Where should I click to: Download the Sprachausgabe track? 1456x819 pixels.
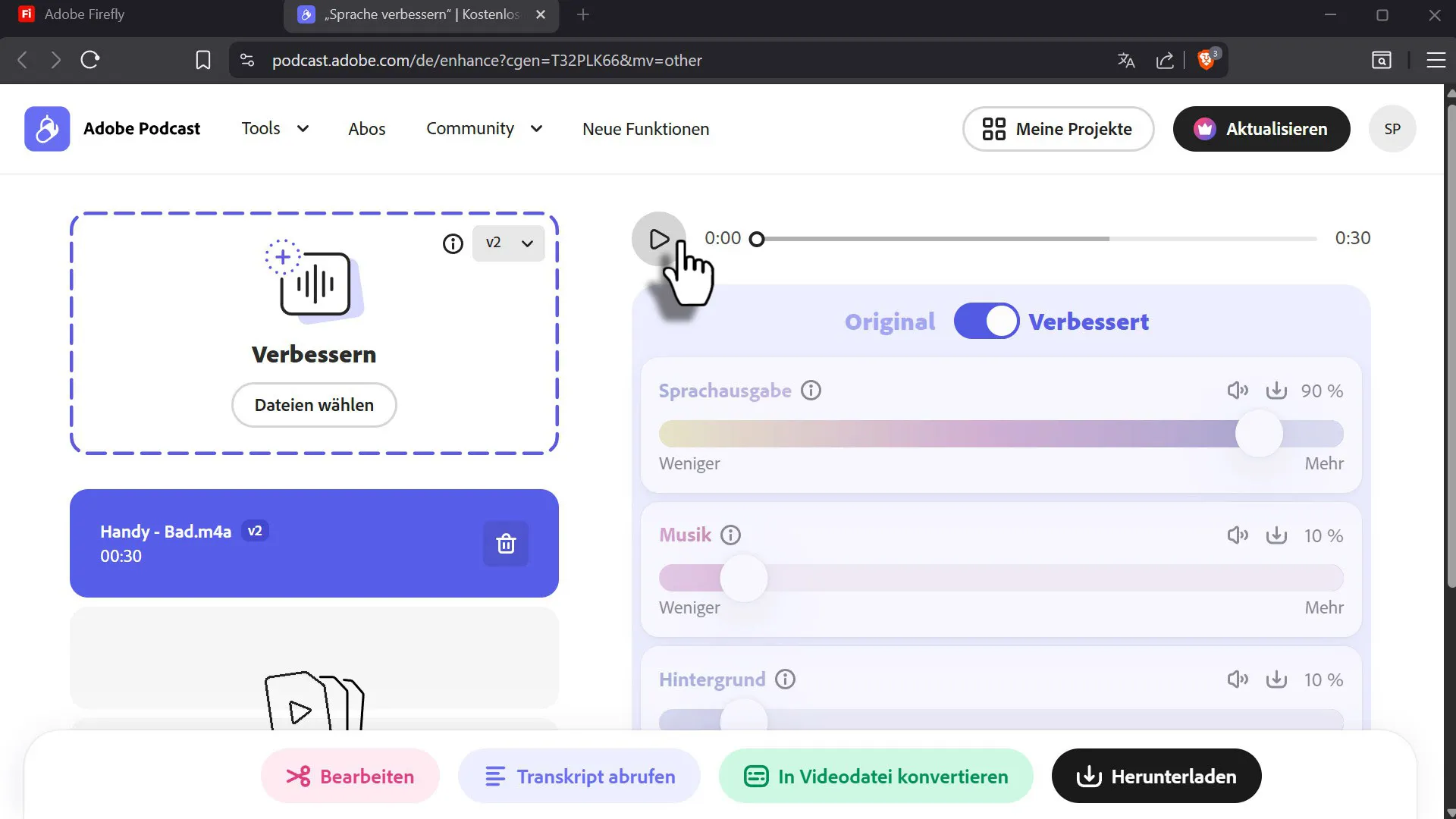[x=1276, y=391]
